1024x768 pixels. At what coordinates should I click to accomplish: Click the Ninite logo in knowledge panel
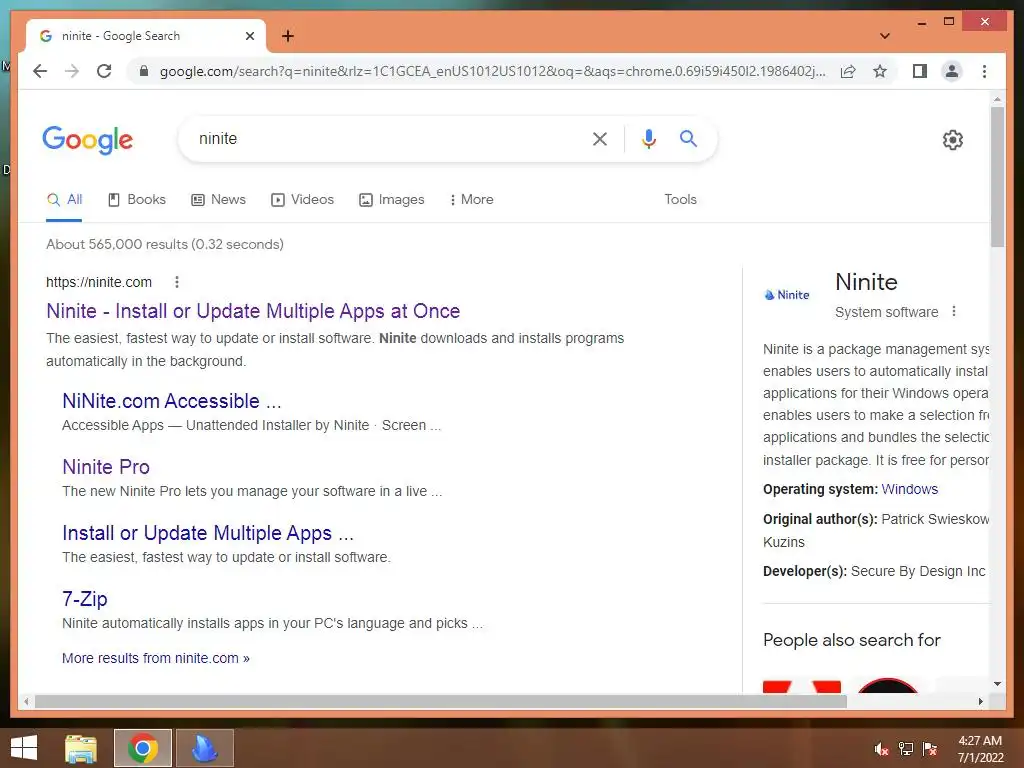tap(787, 295)
